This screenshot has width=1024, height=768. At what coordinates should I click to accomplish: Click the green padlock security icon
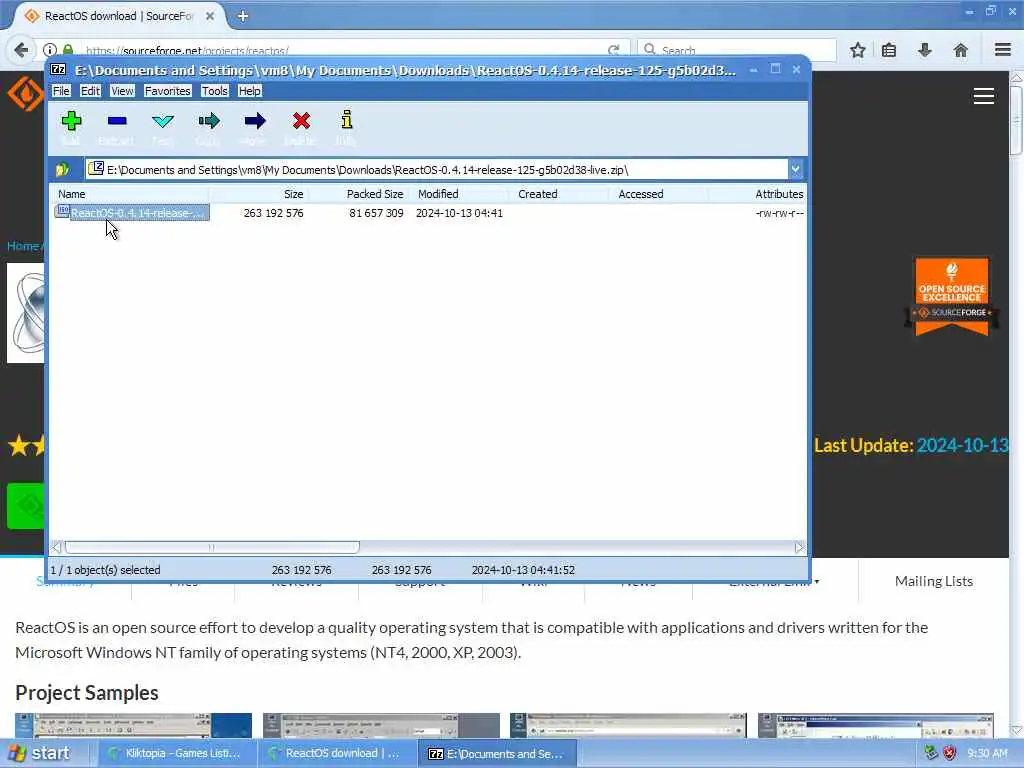click(x=68, y=50)
